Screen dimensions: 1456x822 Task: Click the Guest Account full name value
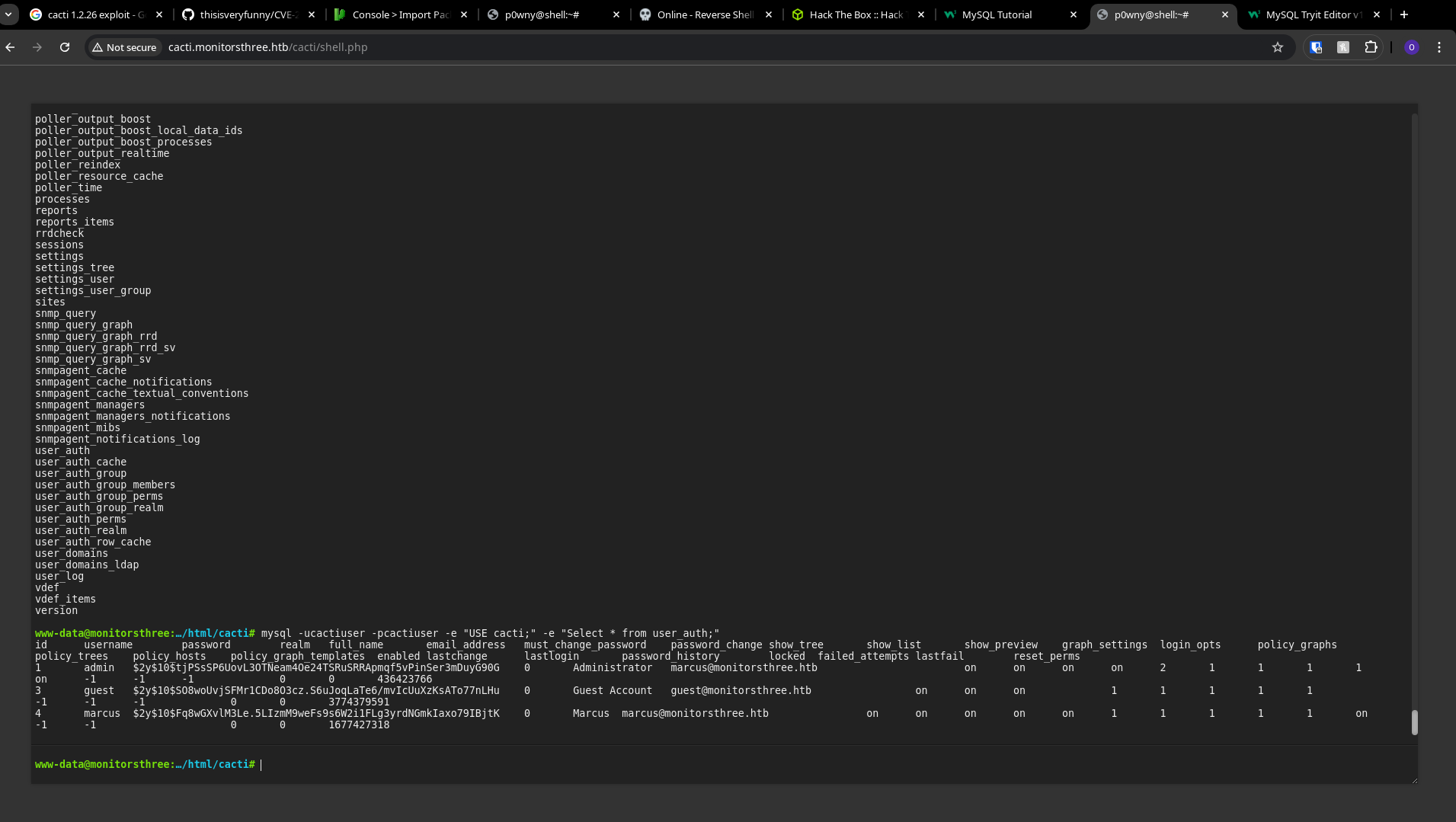coord(613,690)
